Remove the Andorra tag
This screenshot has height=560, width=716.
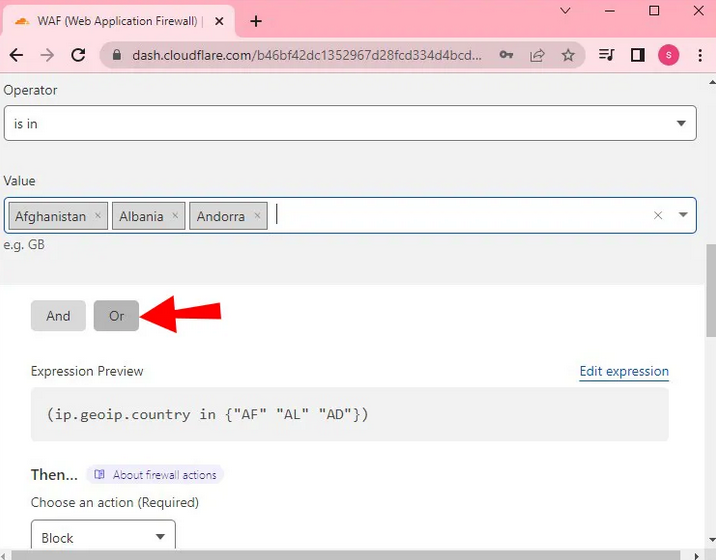pos(257,216)
